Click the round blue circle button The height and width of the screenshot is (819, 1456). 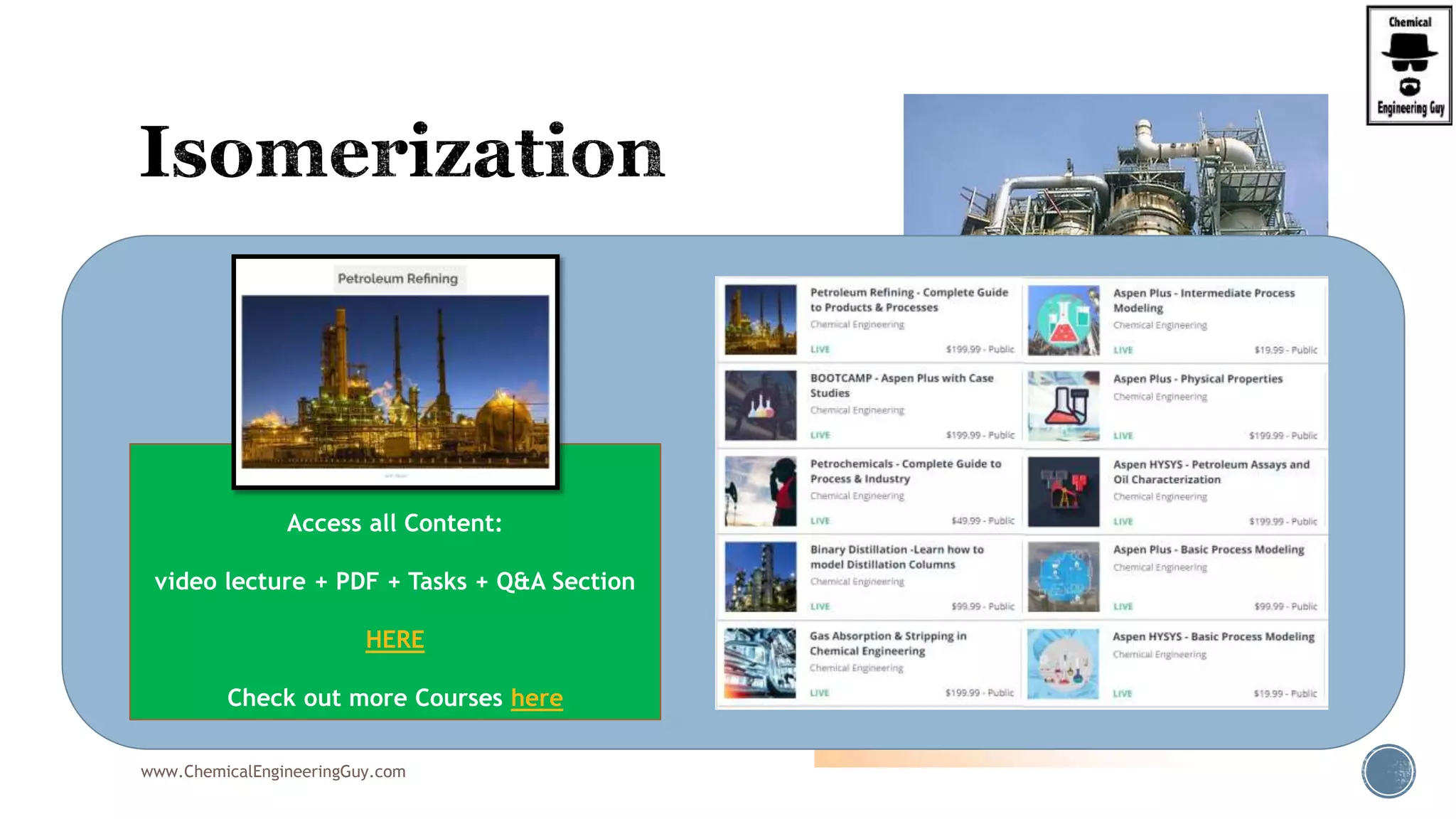(x=1388, y=771)
